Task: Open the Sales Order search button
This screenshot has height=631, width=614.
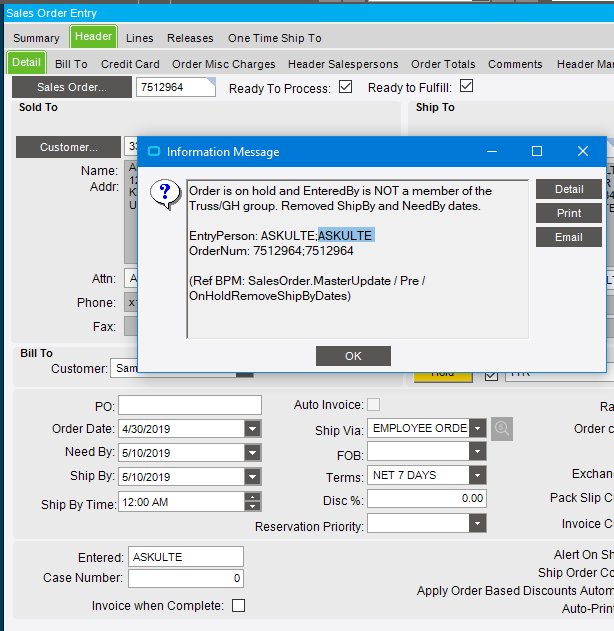Action: [x=72, y=88]
